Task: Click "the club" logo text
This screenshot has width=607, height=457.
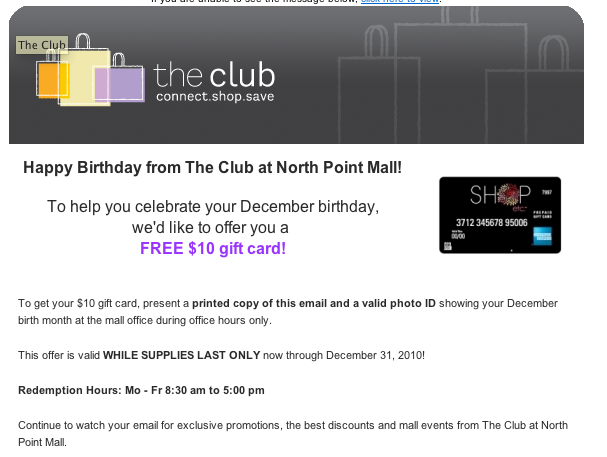Action: [215, 75]
